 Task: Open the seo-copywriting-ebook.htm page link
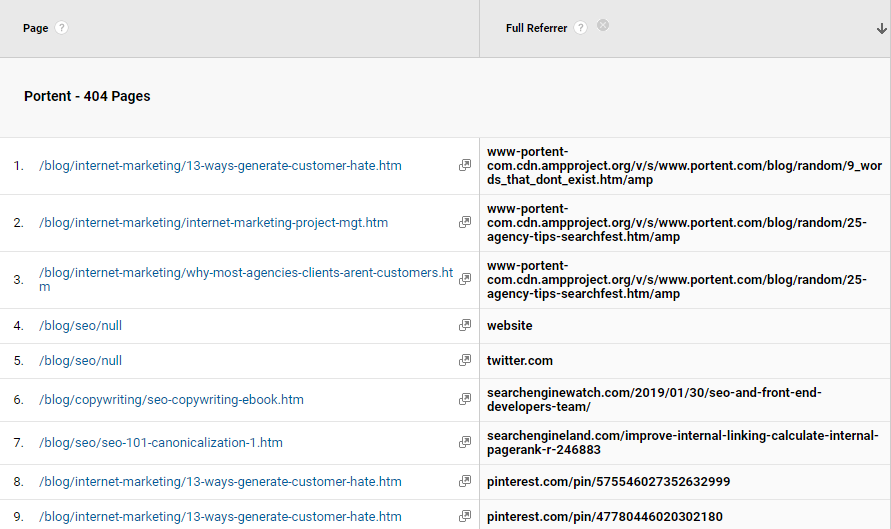click(171, 400)
